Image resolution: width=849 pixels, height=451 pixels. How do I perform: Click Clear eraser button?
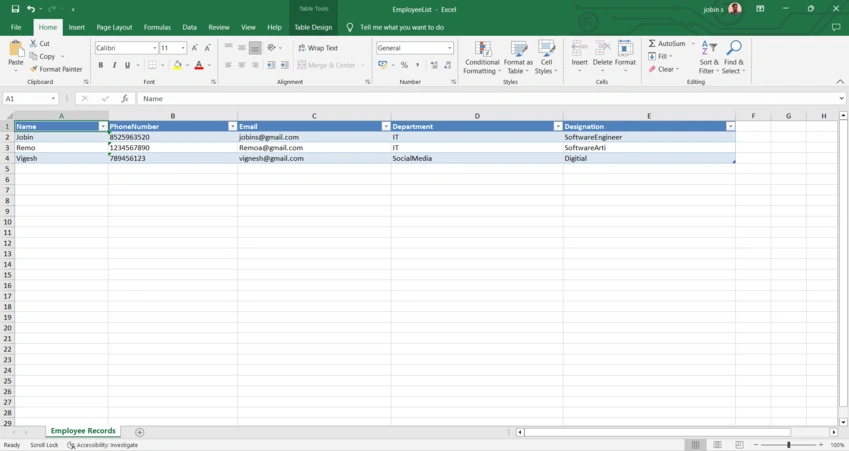click(x=664, y=69)
